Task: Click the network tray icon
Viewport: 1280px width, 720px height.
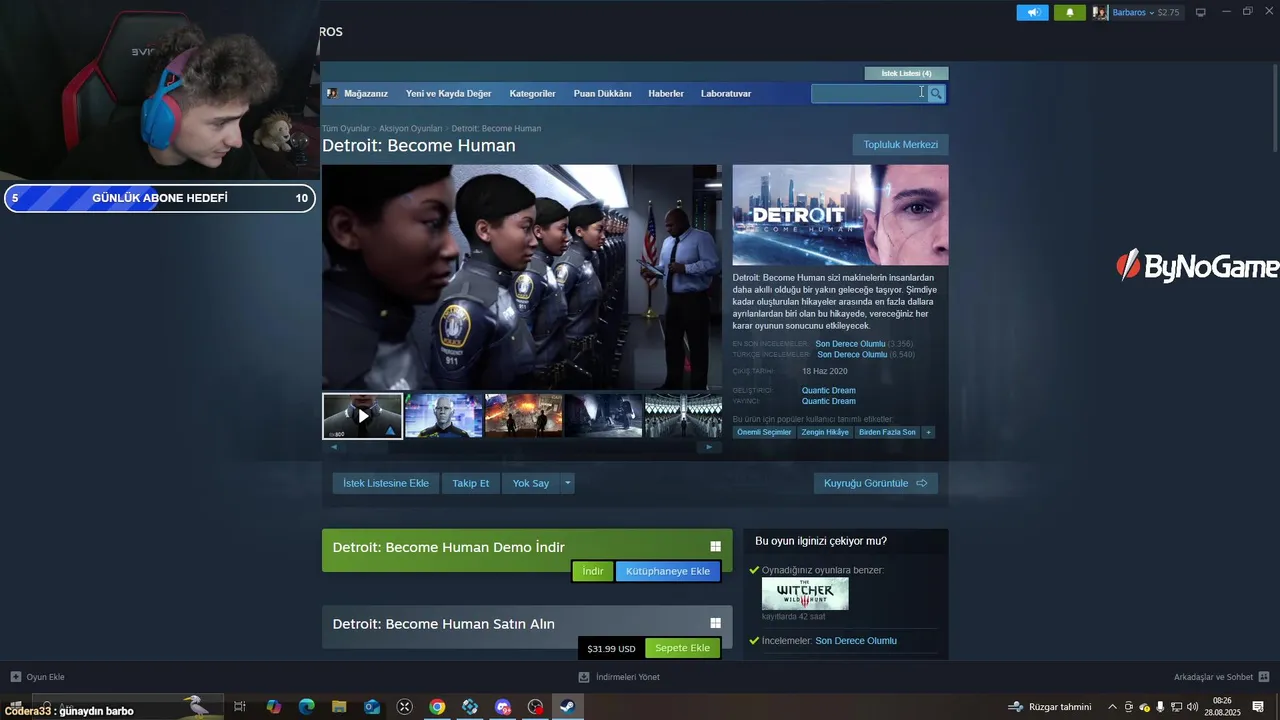Action: [1176, 707]
